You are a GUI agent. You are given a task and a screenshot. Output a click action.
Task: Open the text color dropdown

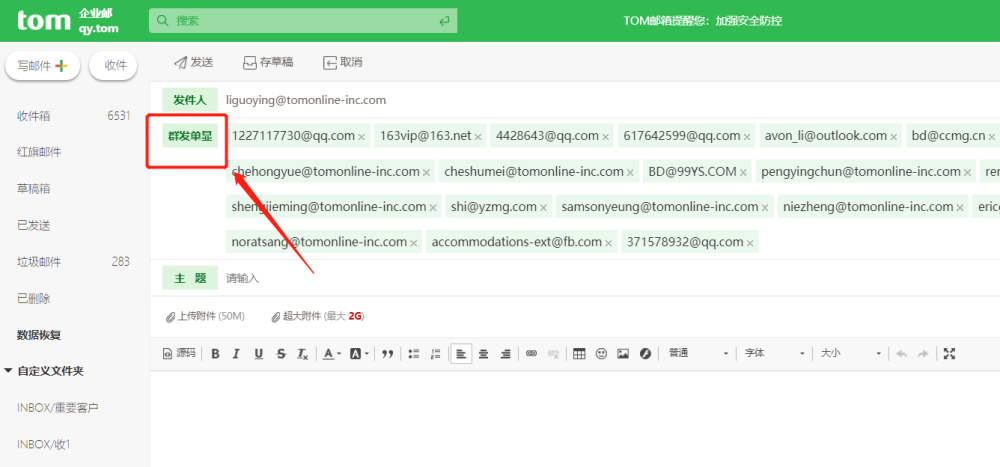click(331, 353)
